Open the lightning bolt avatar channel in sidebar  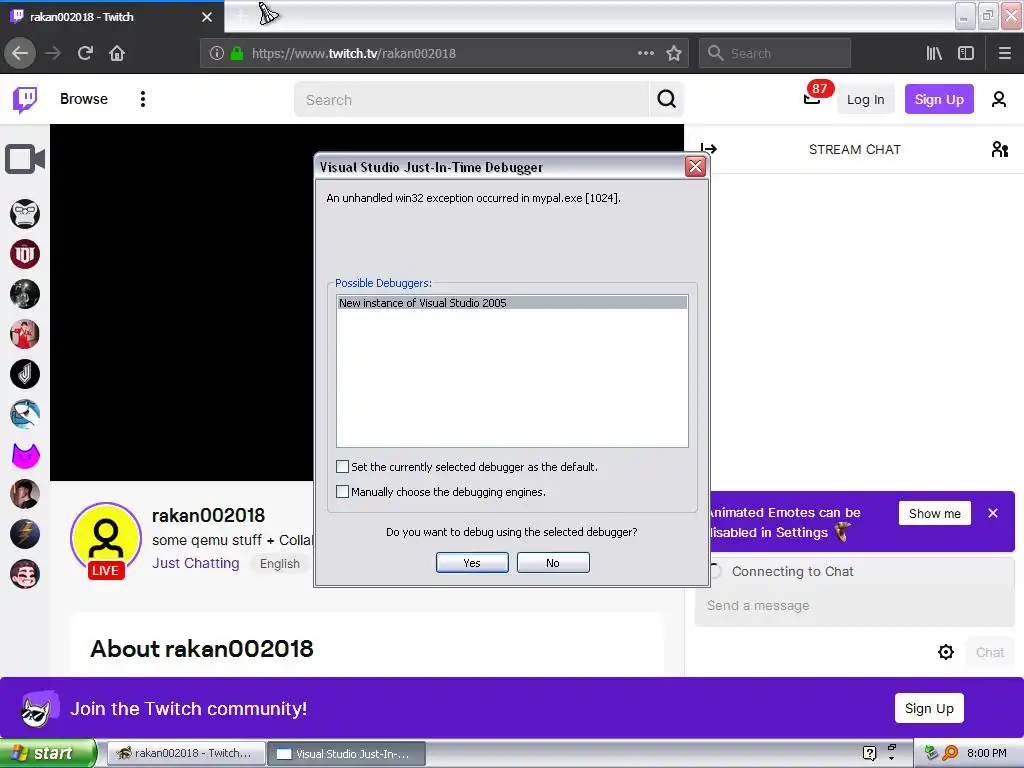click(x=25, y=534)
